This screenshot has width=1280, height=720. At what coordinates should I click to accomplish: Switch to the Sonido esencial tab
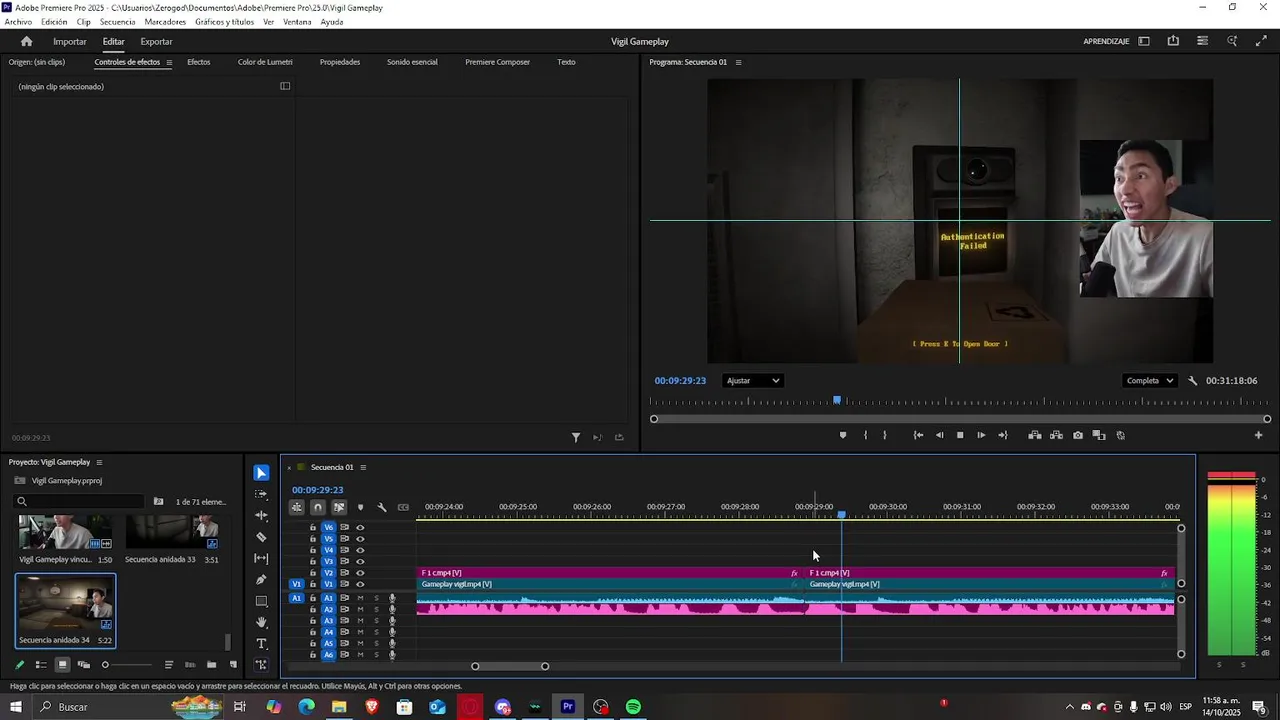click(x=412, y=62)
